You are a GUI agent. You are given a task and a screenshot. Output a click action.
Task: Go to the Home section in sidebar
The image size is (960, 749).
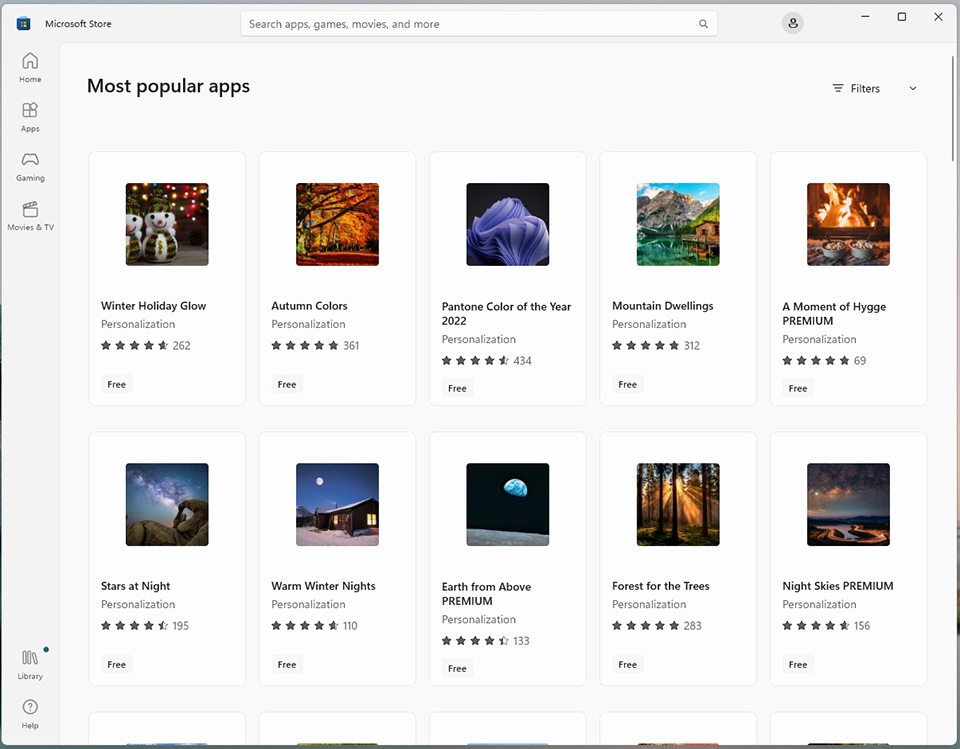click(x=30, y=67)
